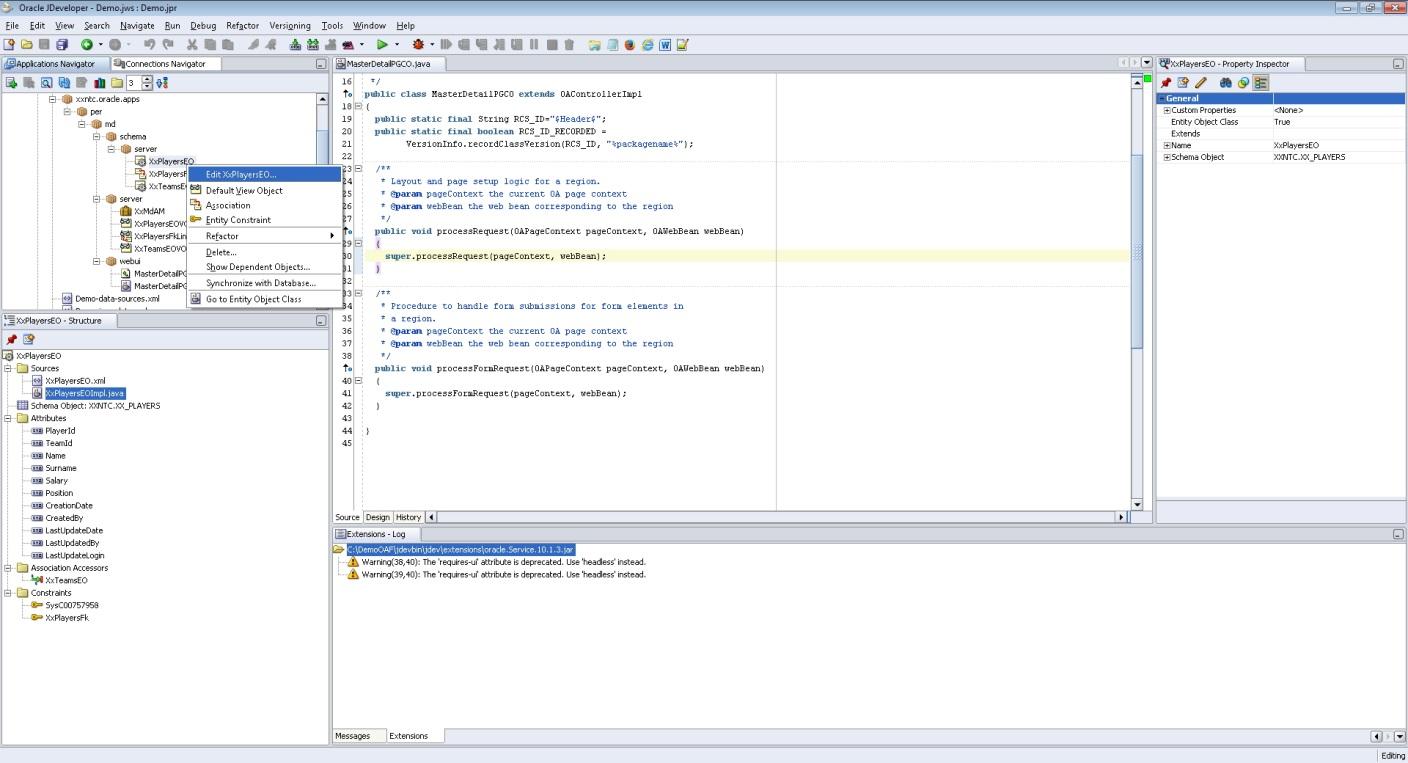
Task: Switch to Applications Navigator tab
Action: [55, 64]
